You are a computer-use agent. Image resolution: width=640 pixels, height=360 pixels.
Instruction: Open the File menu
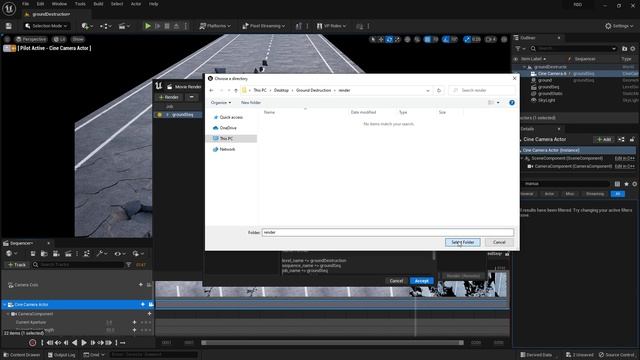coord(25,4)
